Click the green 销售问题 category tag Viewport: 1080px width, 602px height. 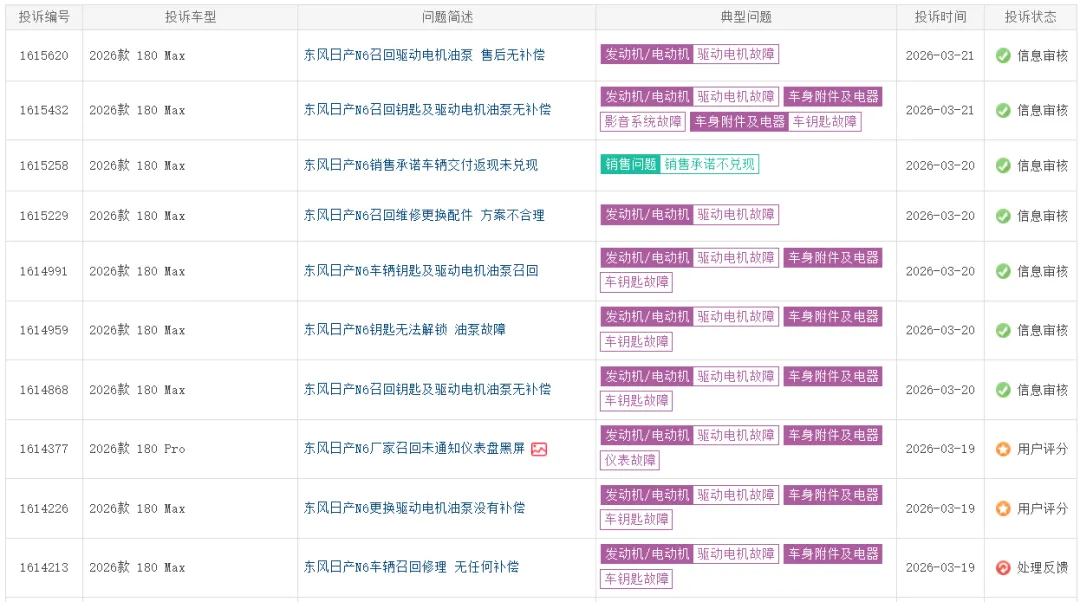(631, 164)
